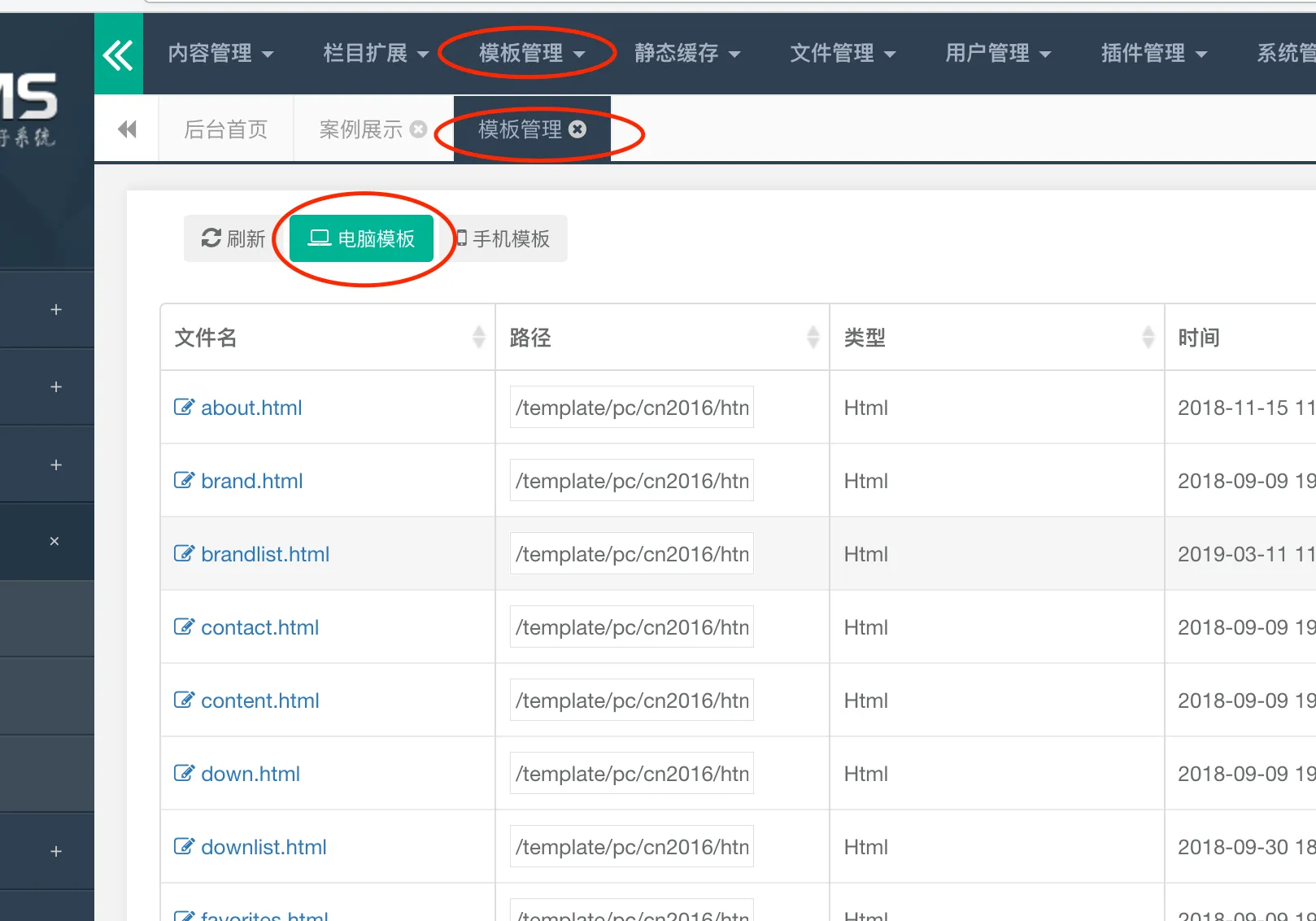Click edit icon beside about.html
This screenshot has height=921, width=1316.
(x=185, y=407)
